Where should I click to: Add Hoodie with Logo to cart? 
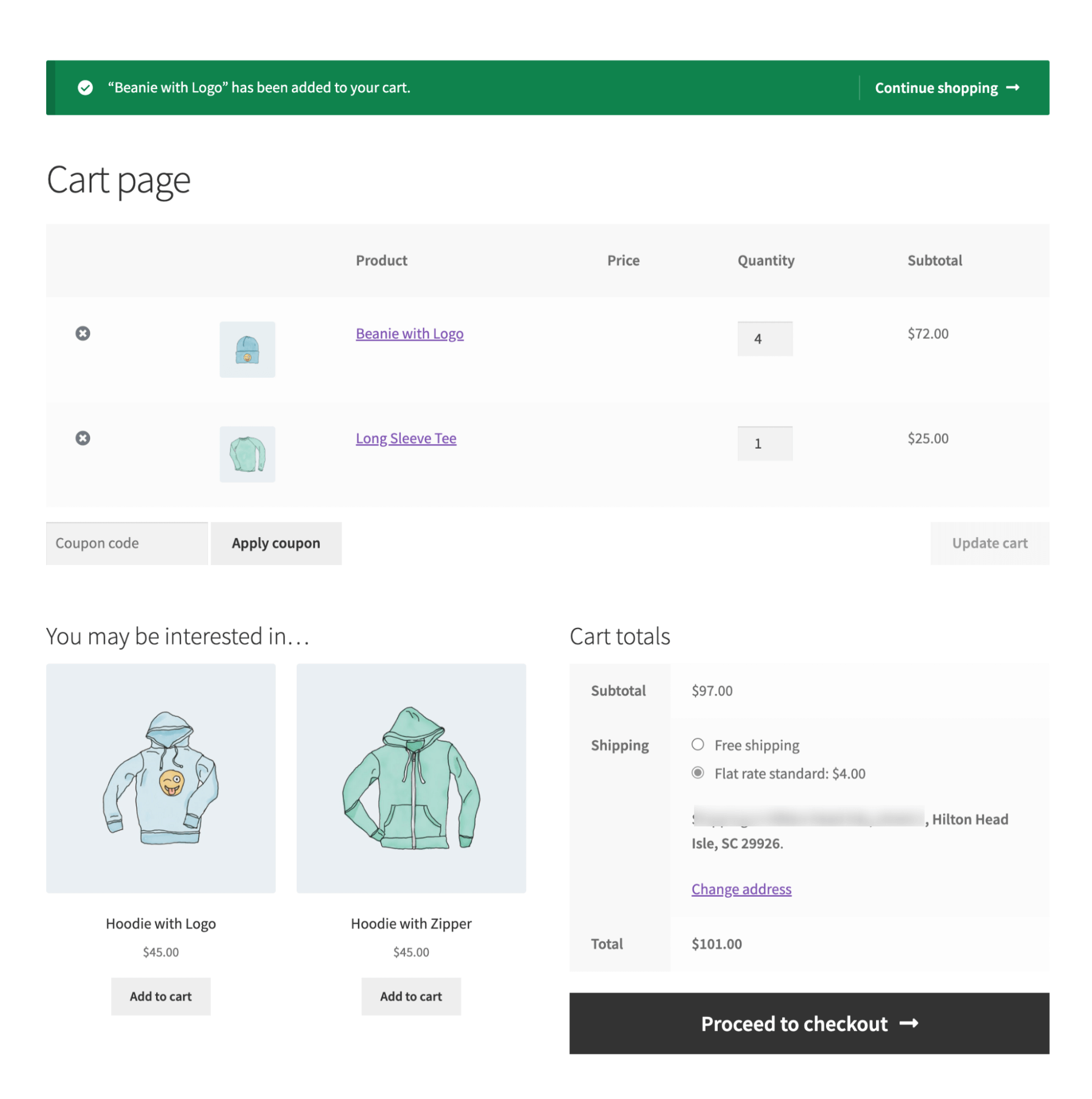pyautogui.click(x=161, y=996)
